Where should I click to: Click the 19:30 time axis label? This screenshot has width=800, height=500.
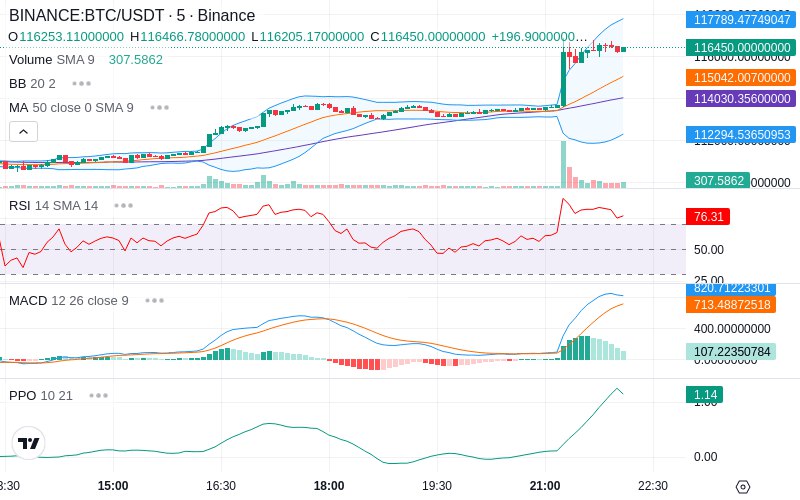coord(437,485)
